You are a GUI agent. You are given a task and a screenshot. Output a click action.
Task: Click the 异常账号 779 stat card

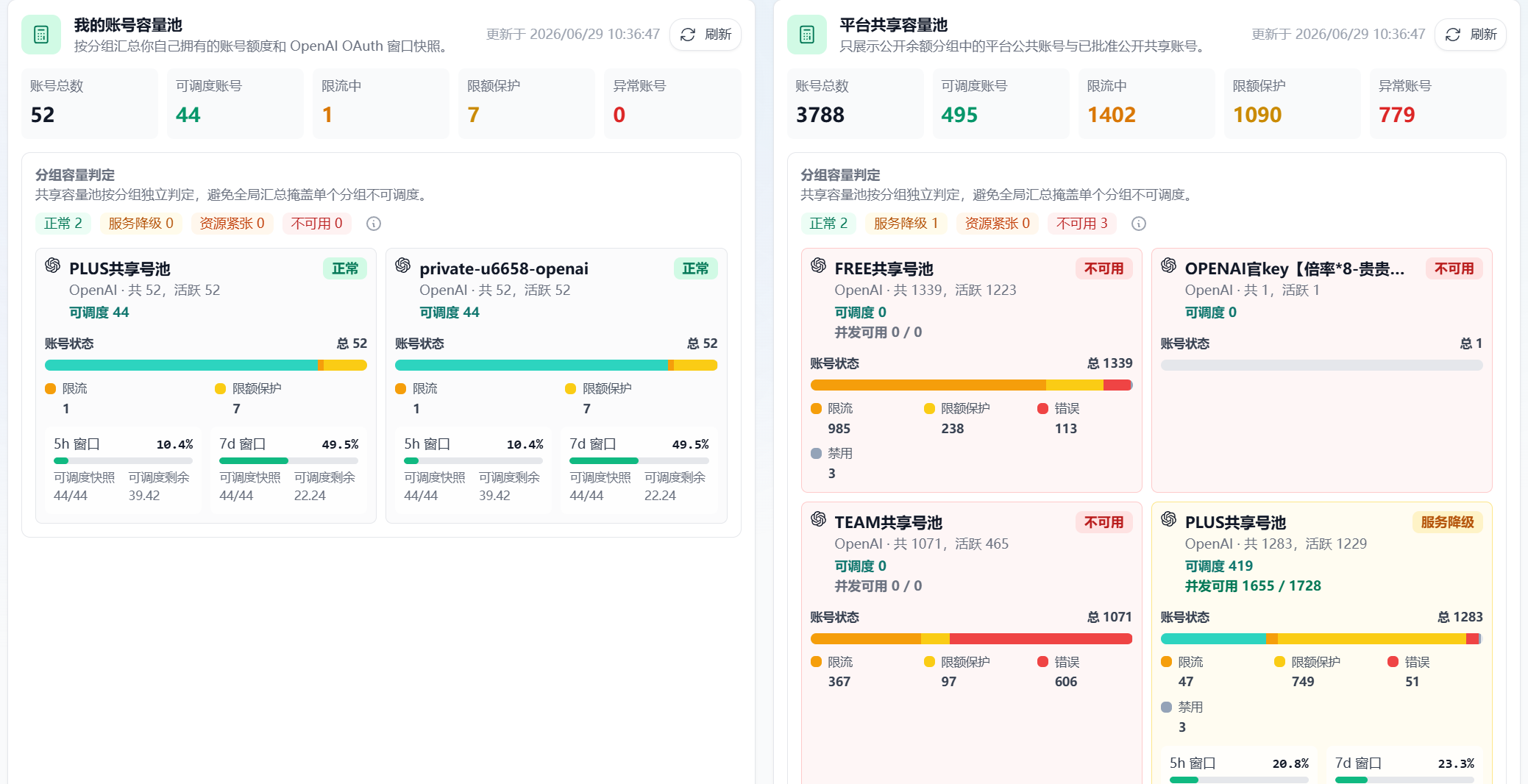coord(1438,104)
